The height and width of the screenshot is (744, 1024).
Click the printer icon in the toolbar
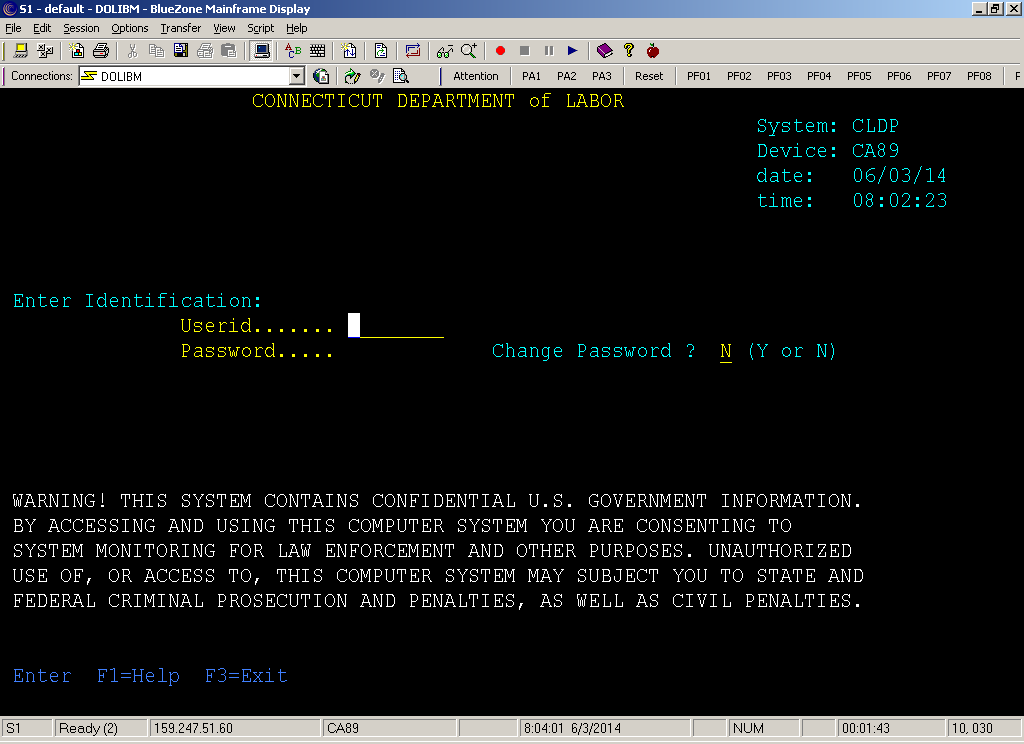tap(101, 50)
